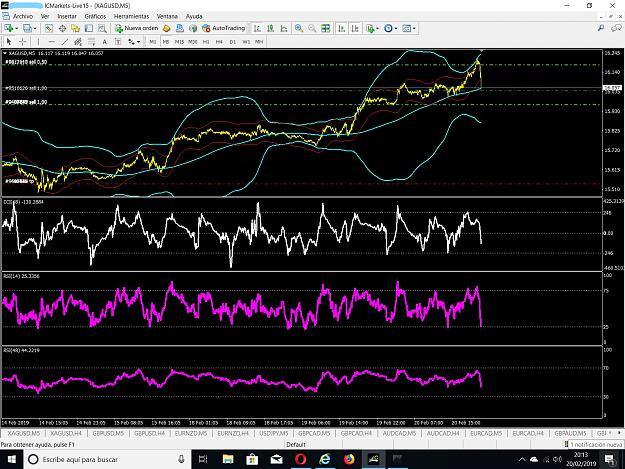Expand the new chart dropdown arrow
Screen dimensions: 625x469
16,28
